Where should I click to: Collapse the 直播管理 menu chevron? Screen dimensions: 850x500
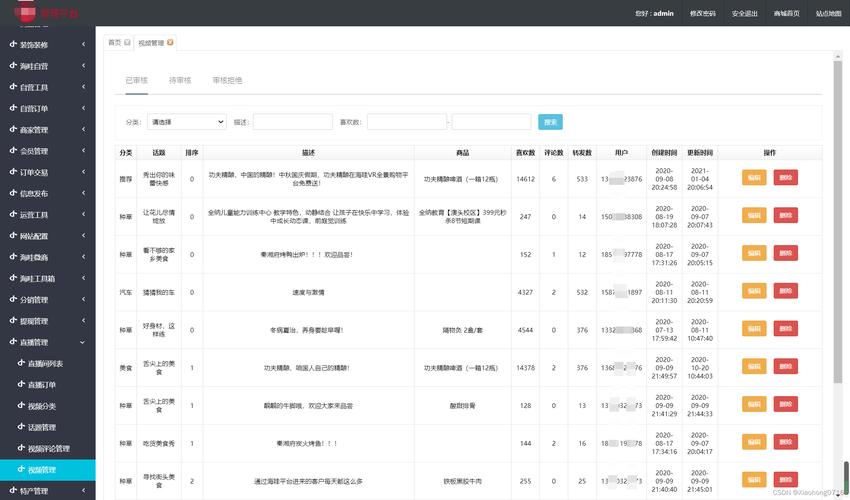pos(83,342)
